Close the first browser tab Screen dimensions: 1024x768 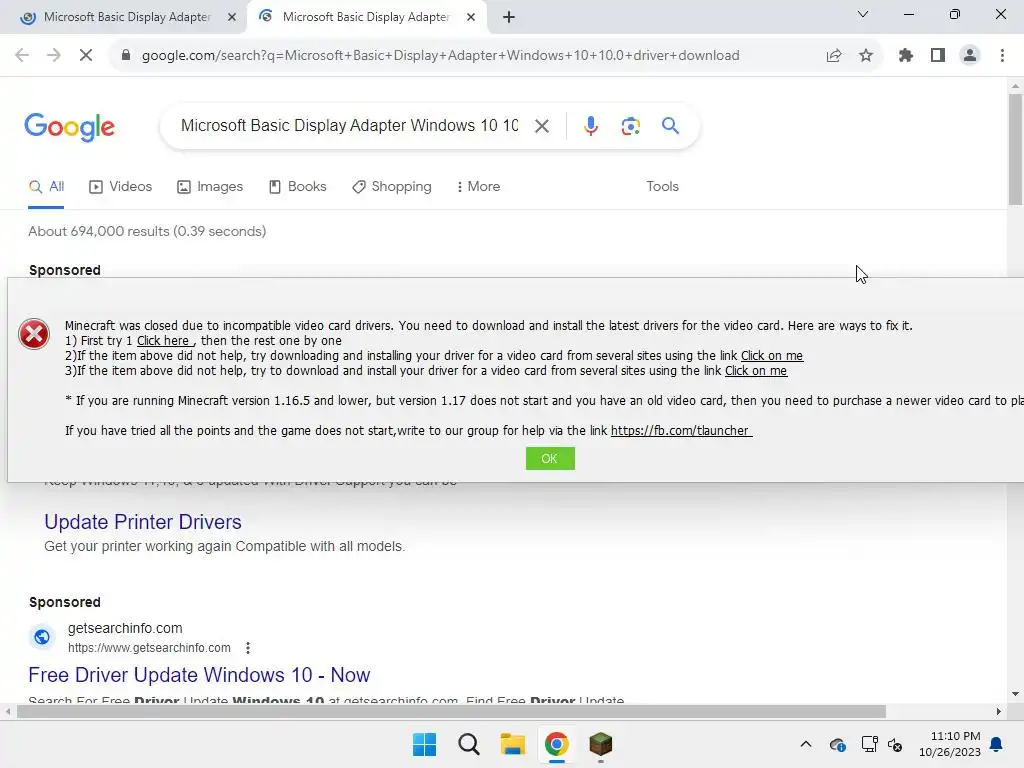pos(232,18)
